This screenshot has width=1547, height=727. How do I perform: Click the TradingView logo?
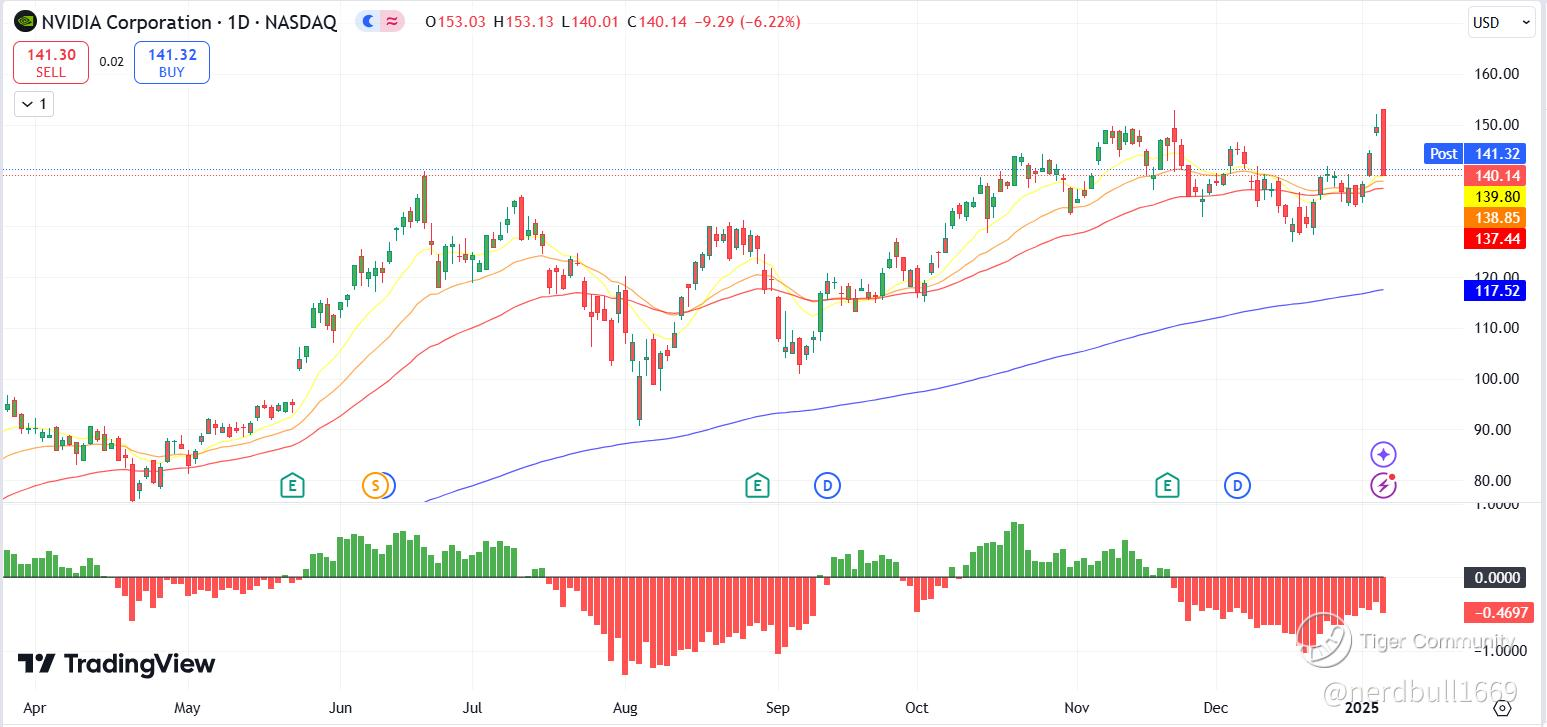116,664
